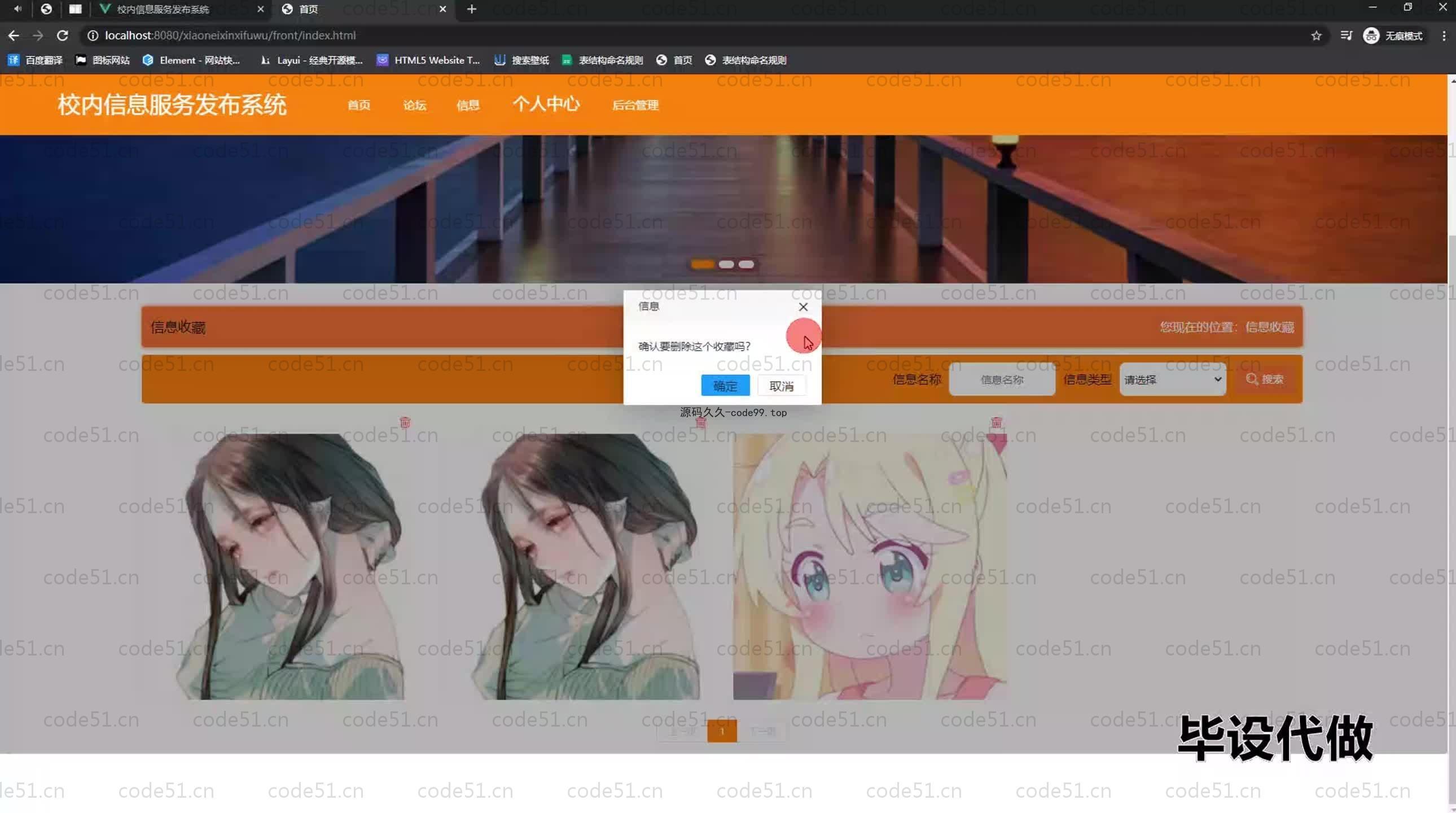Click the 信息名称 search input field
The image size is (1456, 813).
click(1002, 379)
